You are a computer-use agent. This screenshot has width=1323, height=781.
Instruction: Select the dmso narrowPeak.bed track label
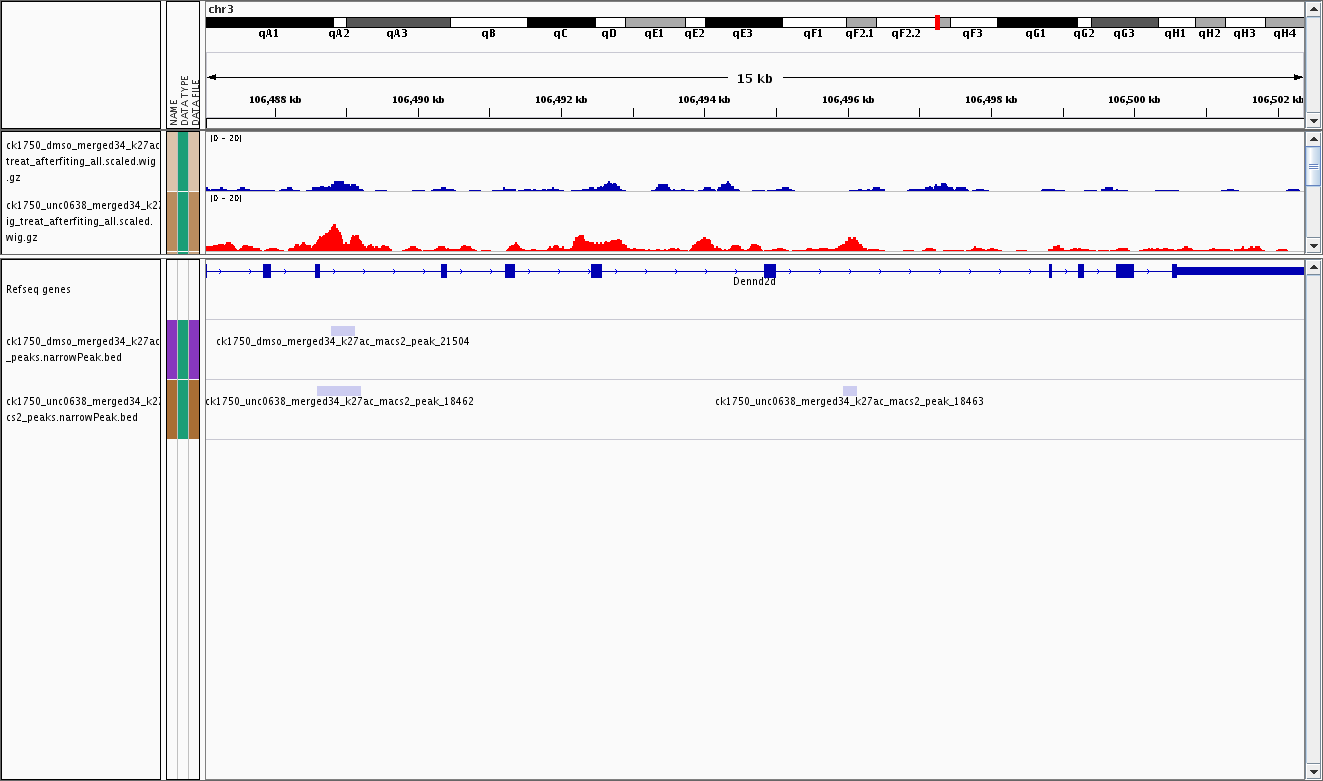[82, 349]
